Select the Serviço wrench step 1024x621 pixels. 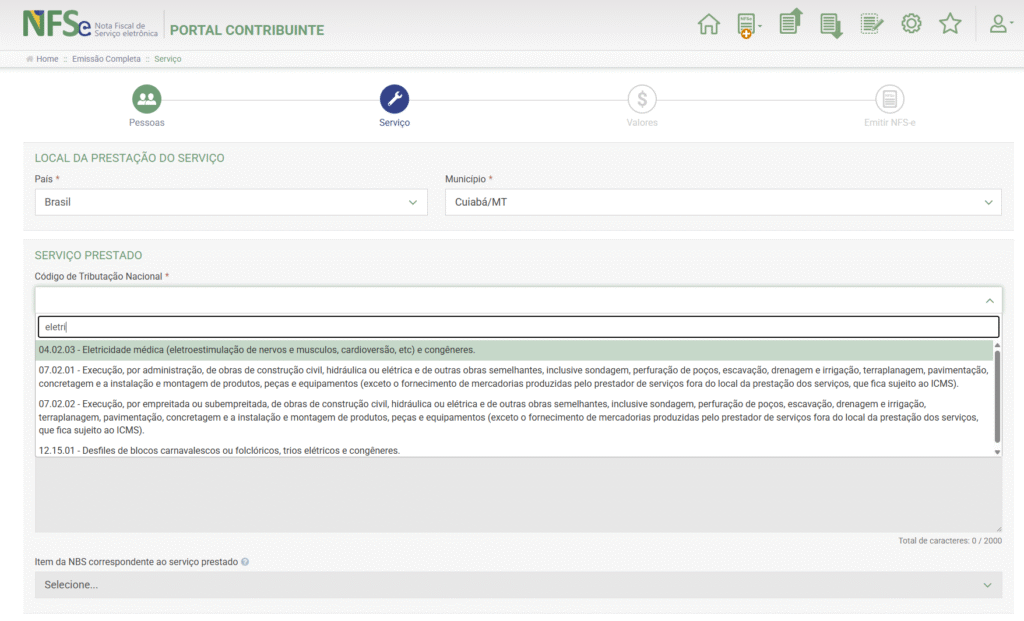coord(394,99)
